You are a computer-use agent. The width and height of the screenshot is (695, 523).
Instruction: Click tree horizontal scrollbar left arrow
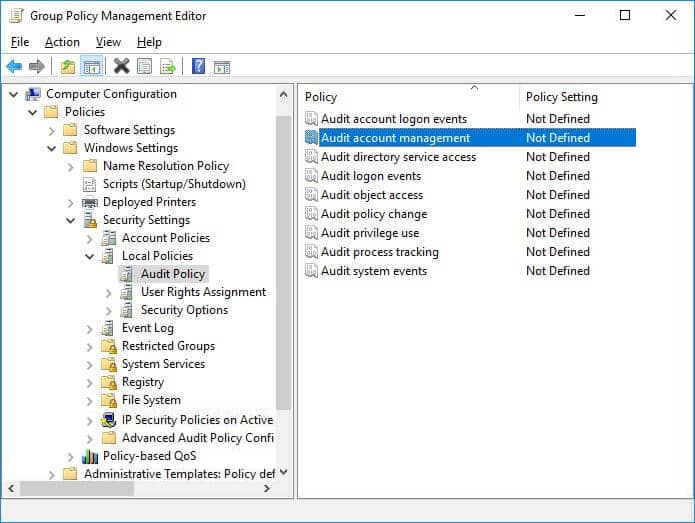[12, 488]
